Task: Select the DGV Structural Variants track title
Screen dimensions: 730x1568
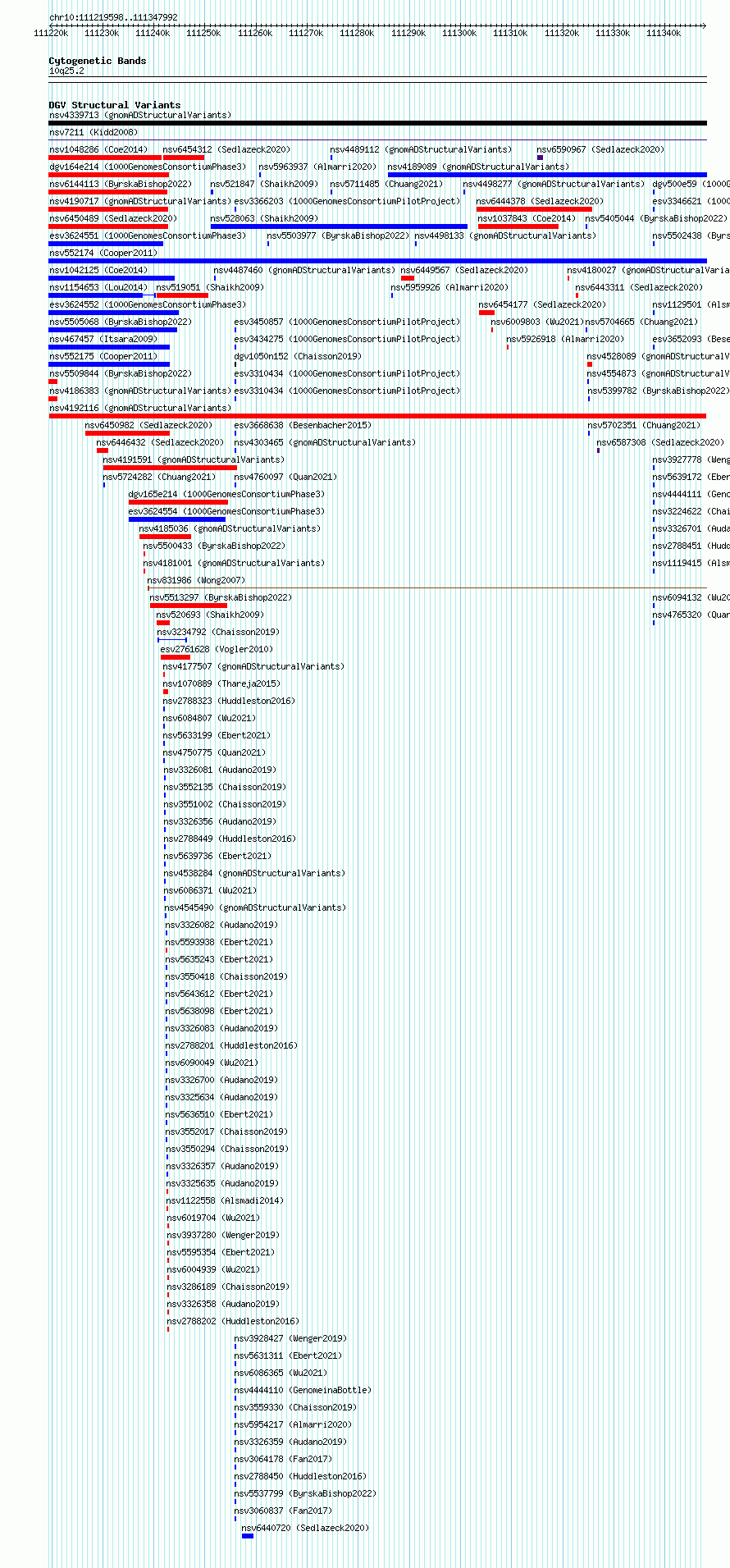Action: coord(115,105)
